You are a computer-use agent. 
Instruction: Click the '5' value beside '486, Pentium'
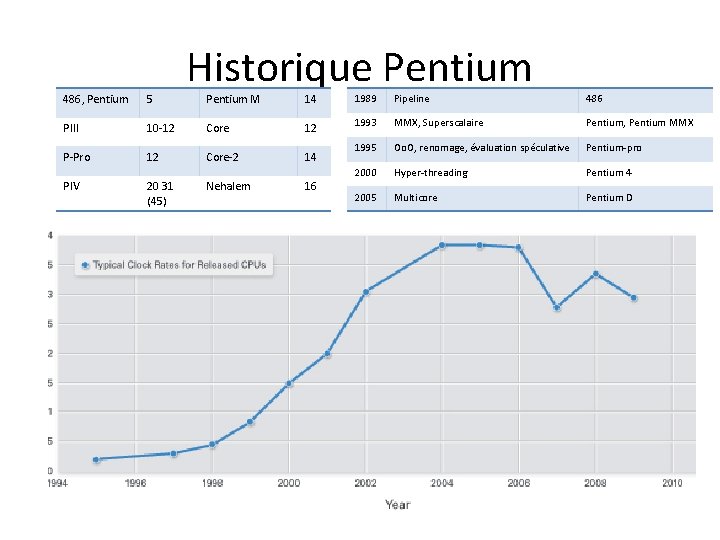click(x=149, y=99)
